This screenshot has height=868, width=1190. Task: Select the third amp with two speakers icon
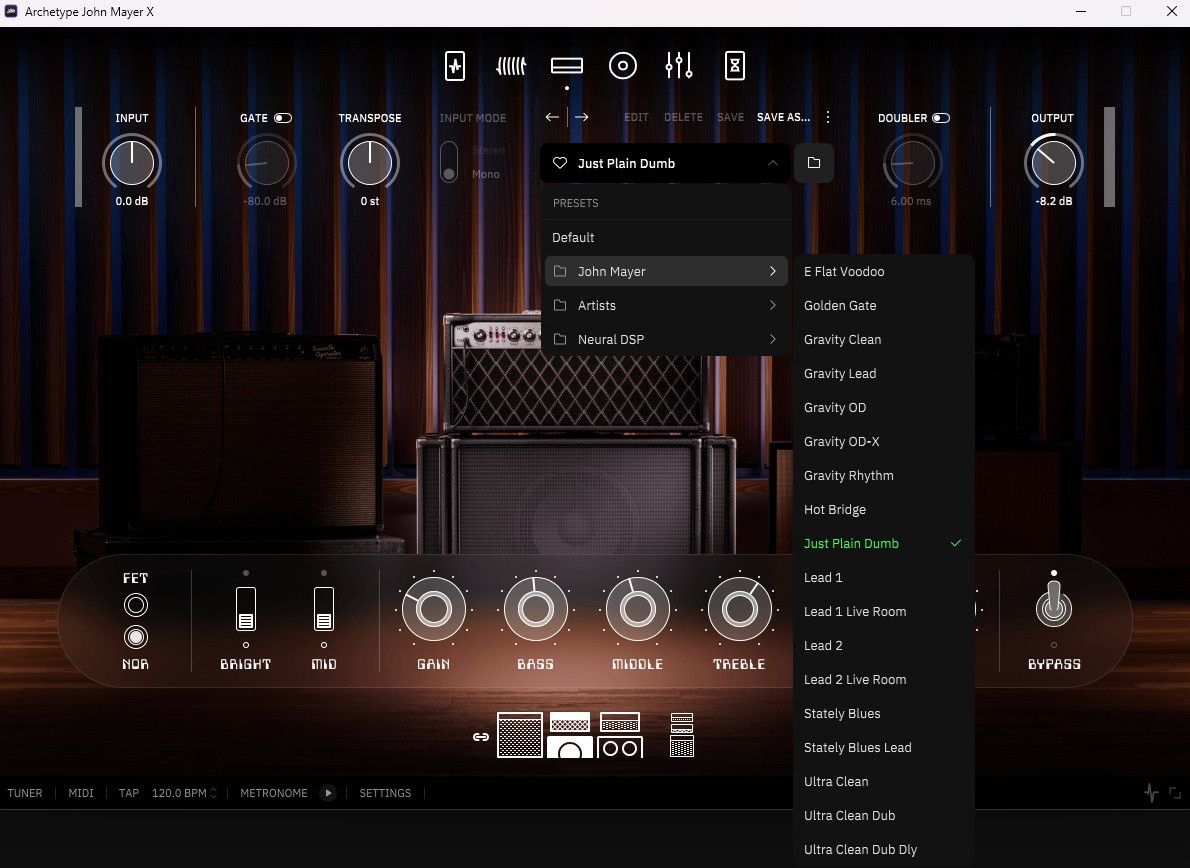[620, 734]
